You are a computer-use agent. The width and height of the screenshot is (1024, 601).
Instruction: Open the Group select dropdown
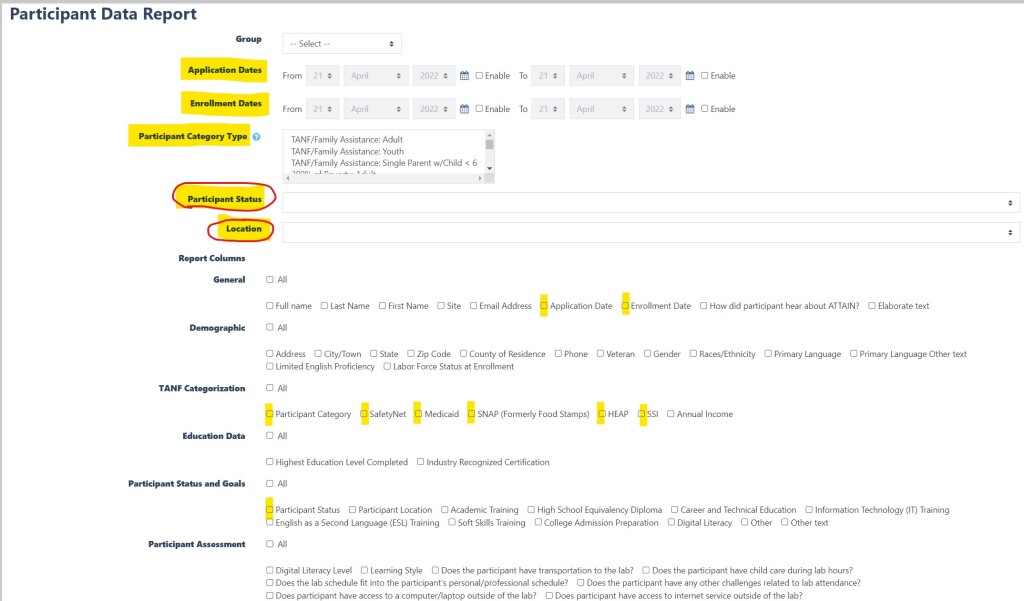click(x=342, y=44)
